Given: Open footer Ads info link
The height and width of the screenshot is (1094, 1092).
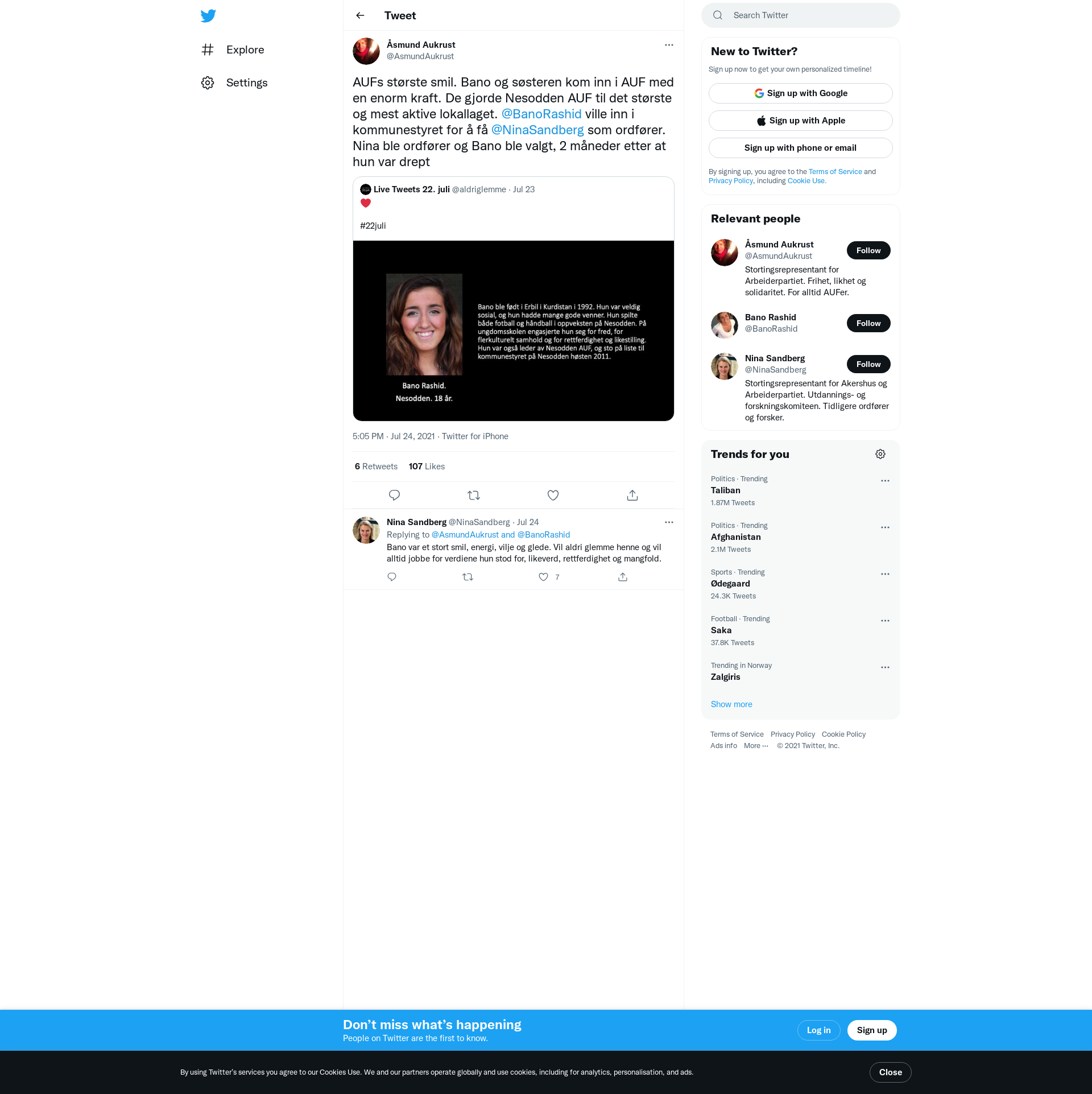Looking at the screenshot, I should [x=723, y=746].
